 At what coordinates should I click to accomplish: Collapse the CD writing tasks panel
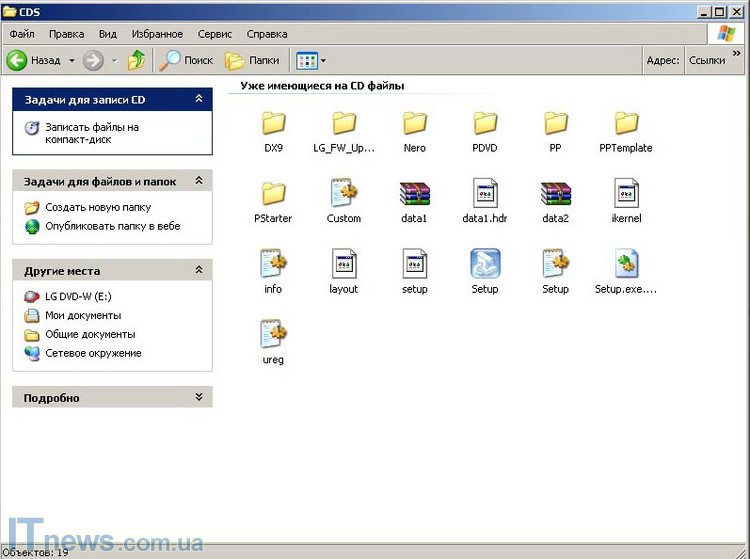[199, 99]
